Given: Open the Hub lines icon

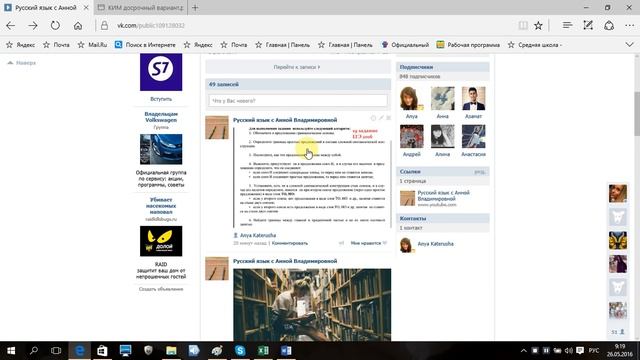Looking at the screenshot, I should click(x=567, y=25).
